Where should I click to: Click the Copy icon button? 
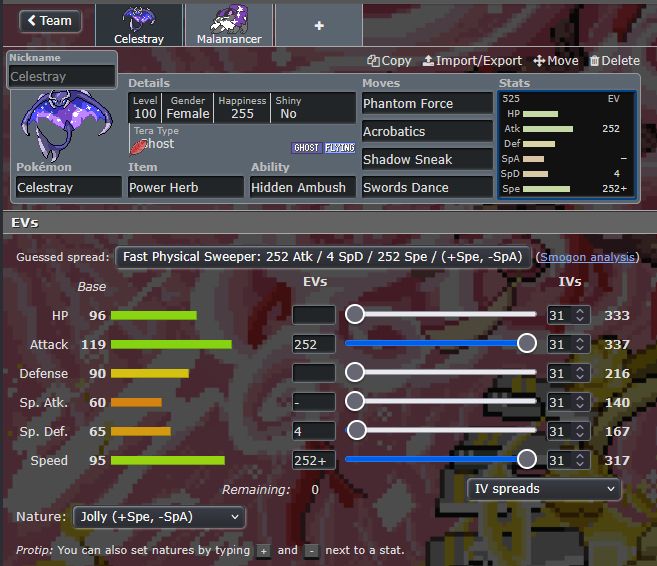[x=389, y=61]
